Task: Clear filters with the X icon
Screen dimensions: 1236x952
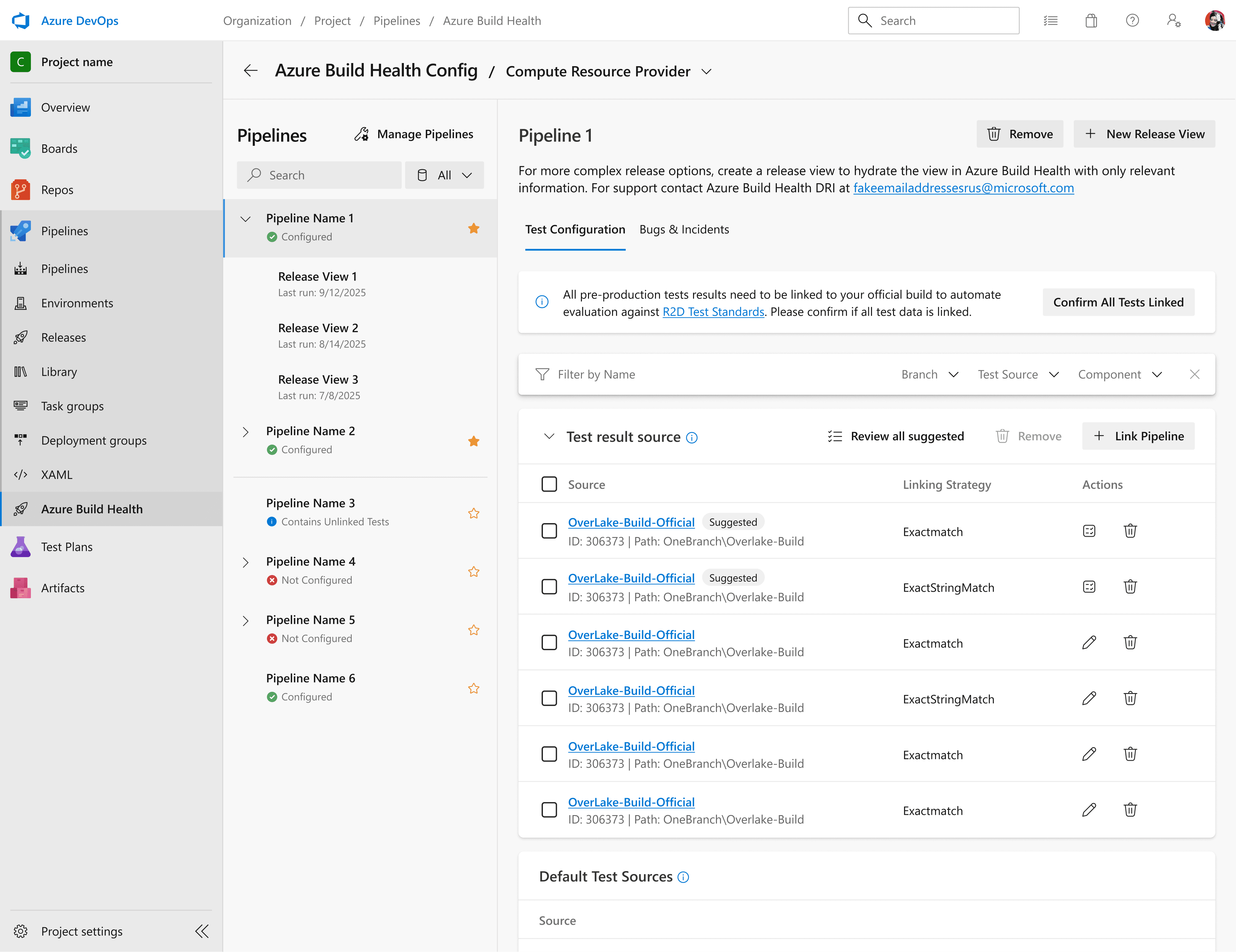Action: 1194,375
